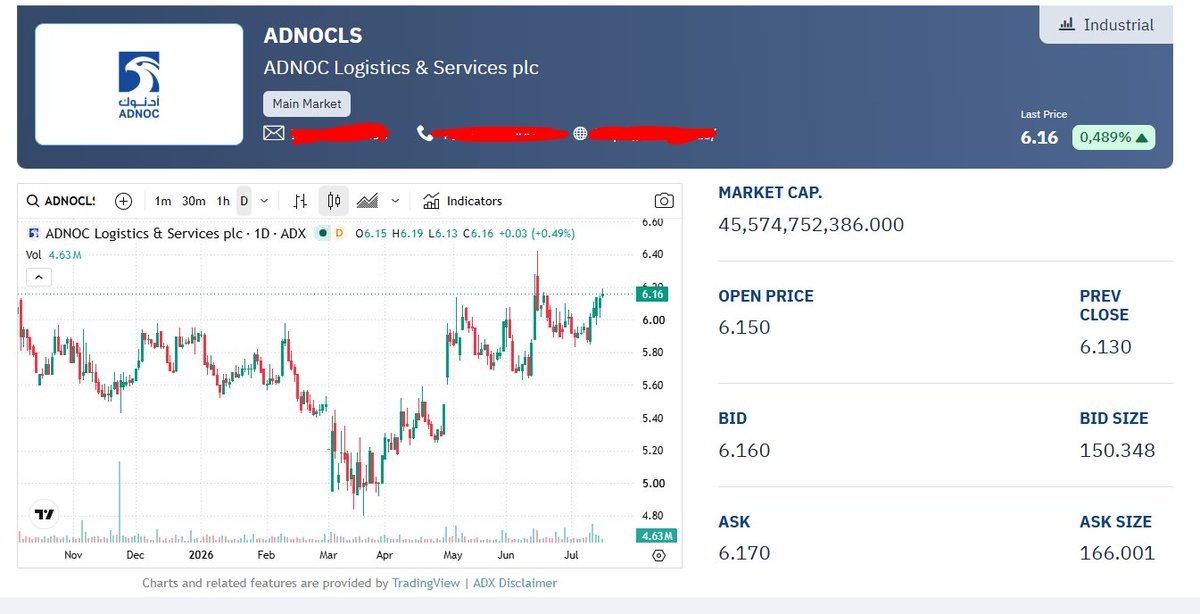This screenshot has height=614, width=1200.
Task: Open the TradingView link
Action: coord(426,583)
